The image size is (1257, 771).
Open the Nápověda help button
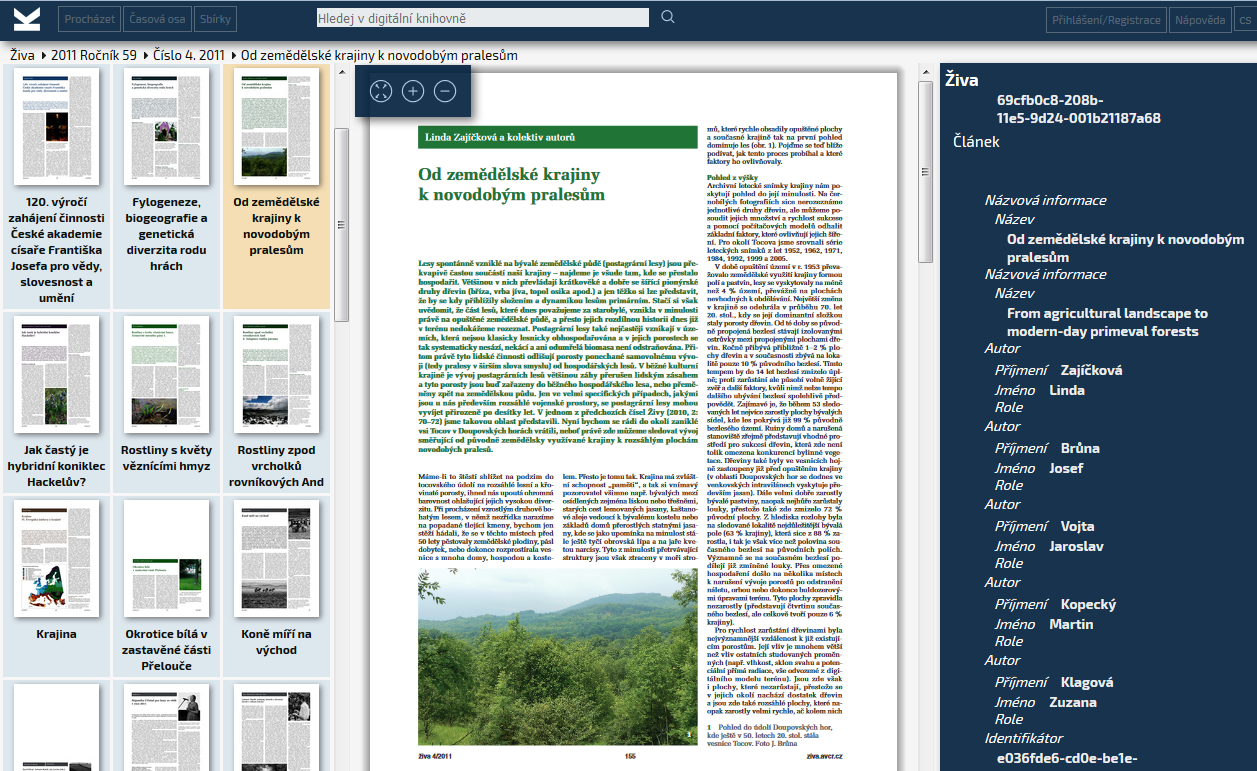coord(1200,20)
